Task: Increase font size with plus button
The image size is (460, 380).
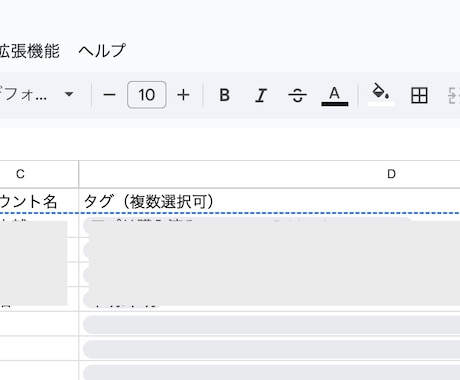Action: 183,95
